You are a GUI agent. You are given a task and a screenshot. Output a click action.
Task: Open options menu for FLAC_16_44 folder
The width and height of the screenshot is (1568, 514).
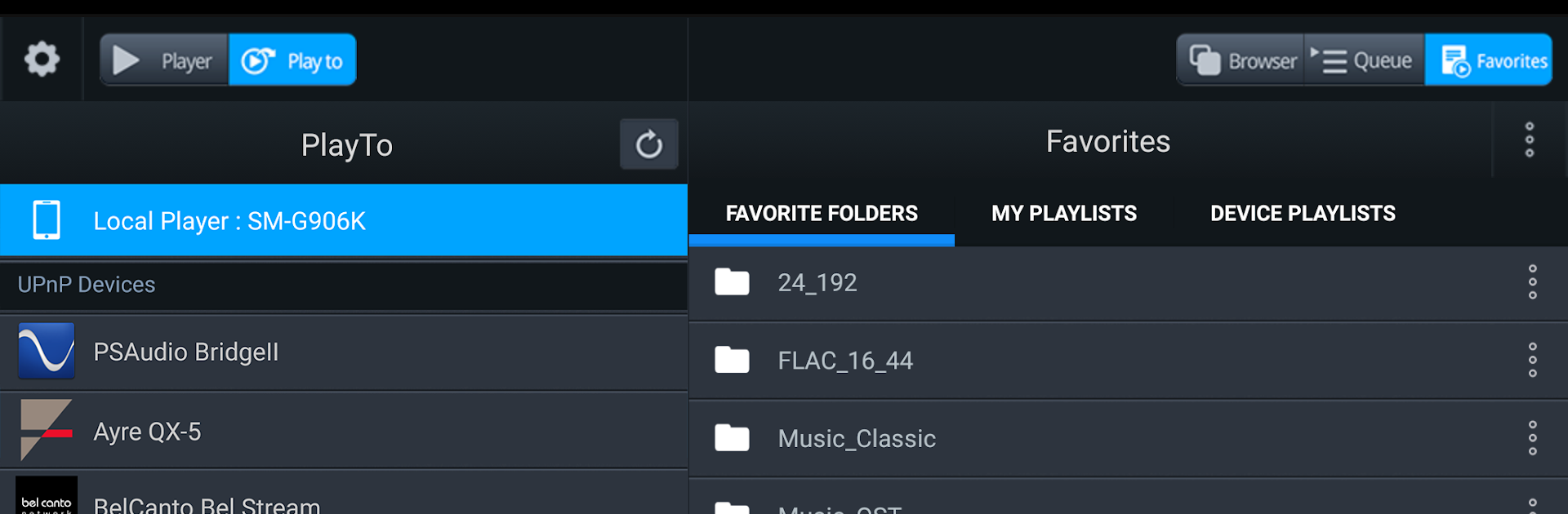pos(1533,360)
